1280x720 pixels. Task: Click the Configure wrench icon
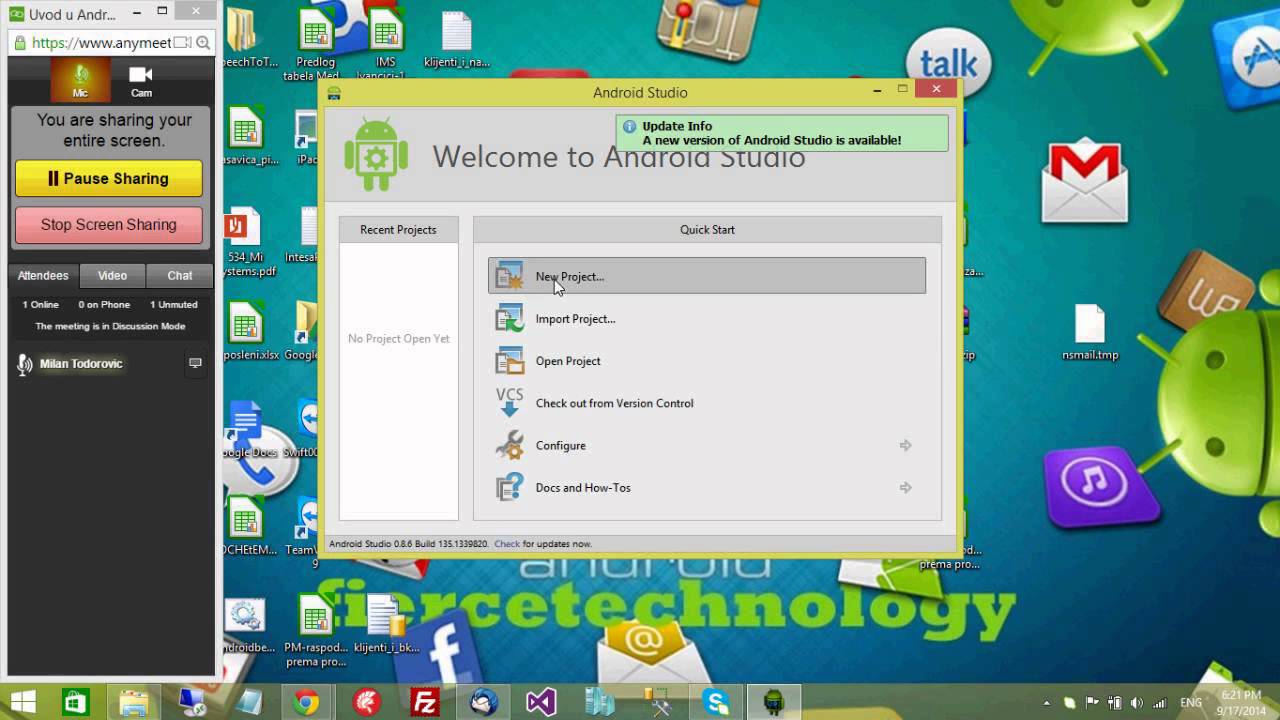point(510,445)
